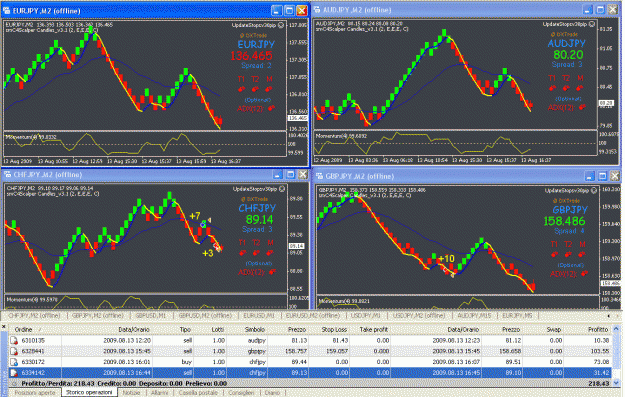Open the AUDJPY,M15 chart tab
This screenshot has width=625, height=397.
(x=474, y=316)
